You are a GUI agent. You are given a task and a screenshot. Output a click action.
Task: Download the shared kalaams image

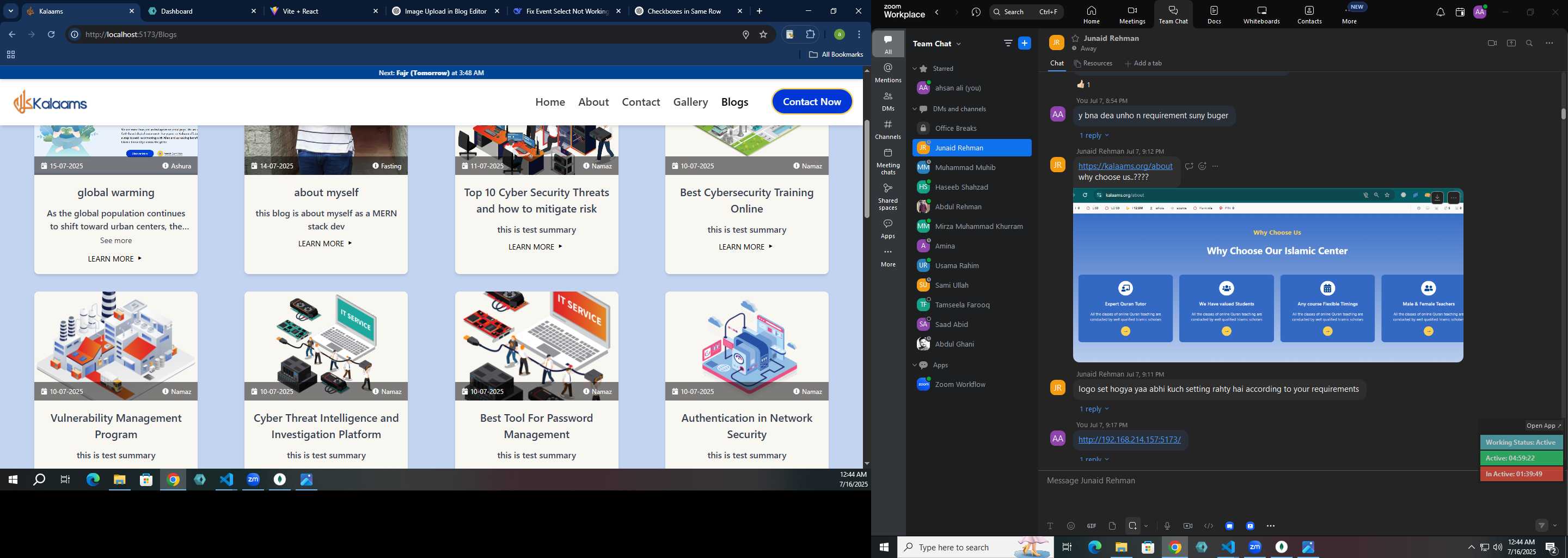1437,197
